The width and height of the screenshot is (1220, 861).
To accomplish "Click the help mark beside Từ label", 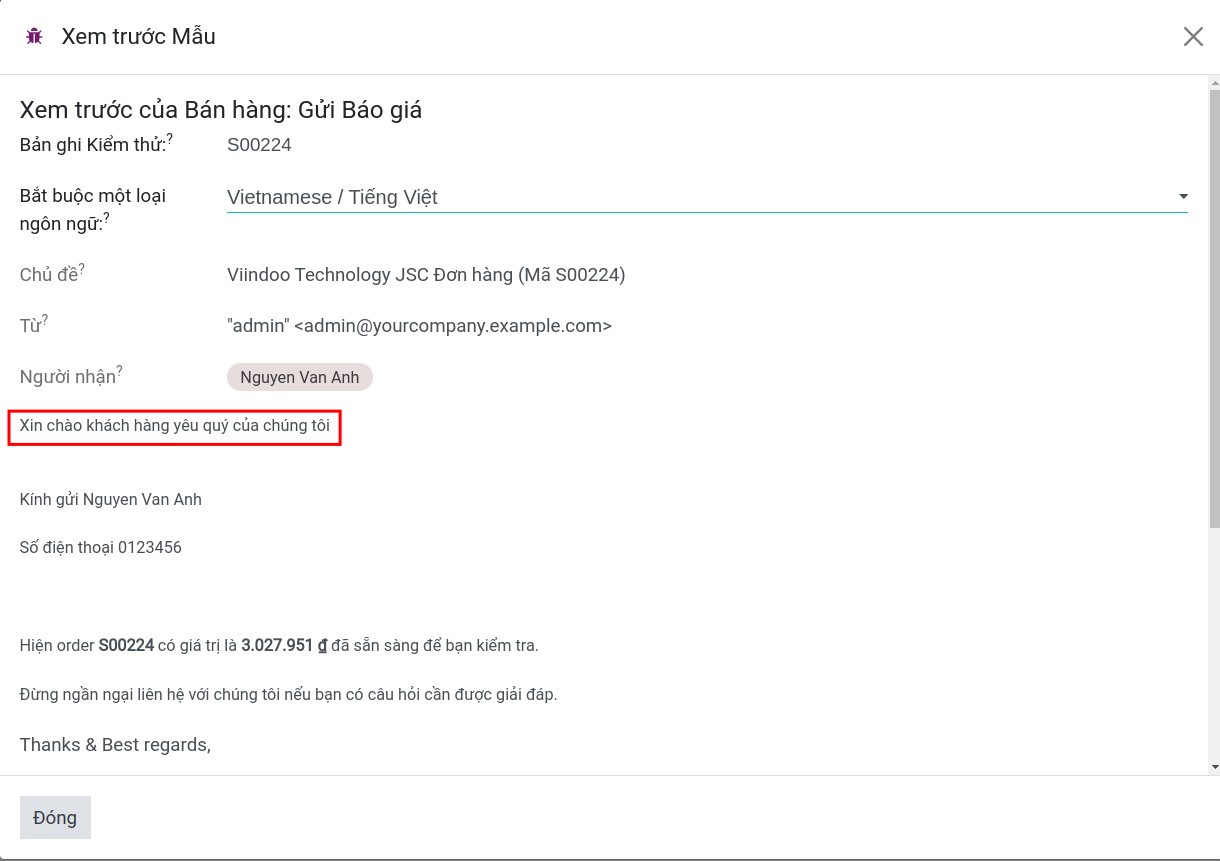I will 45,320.
